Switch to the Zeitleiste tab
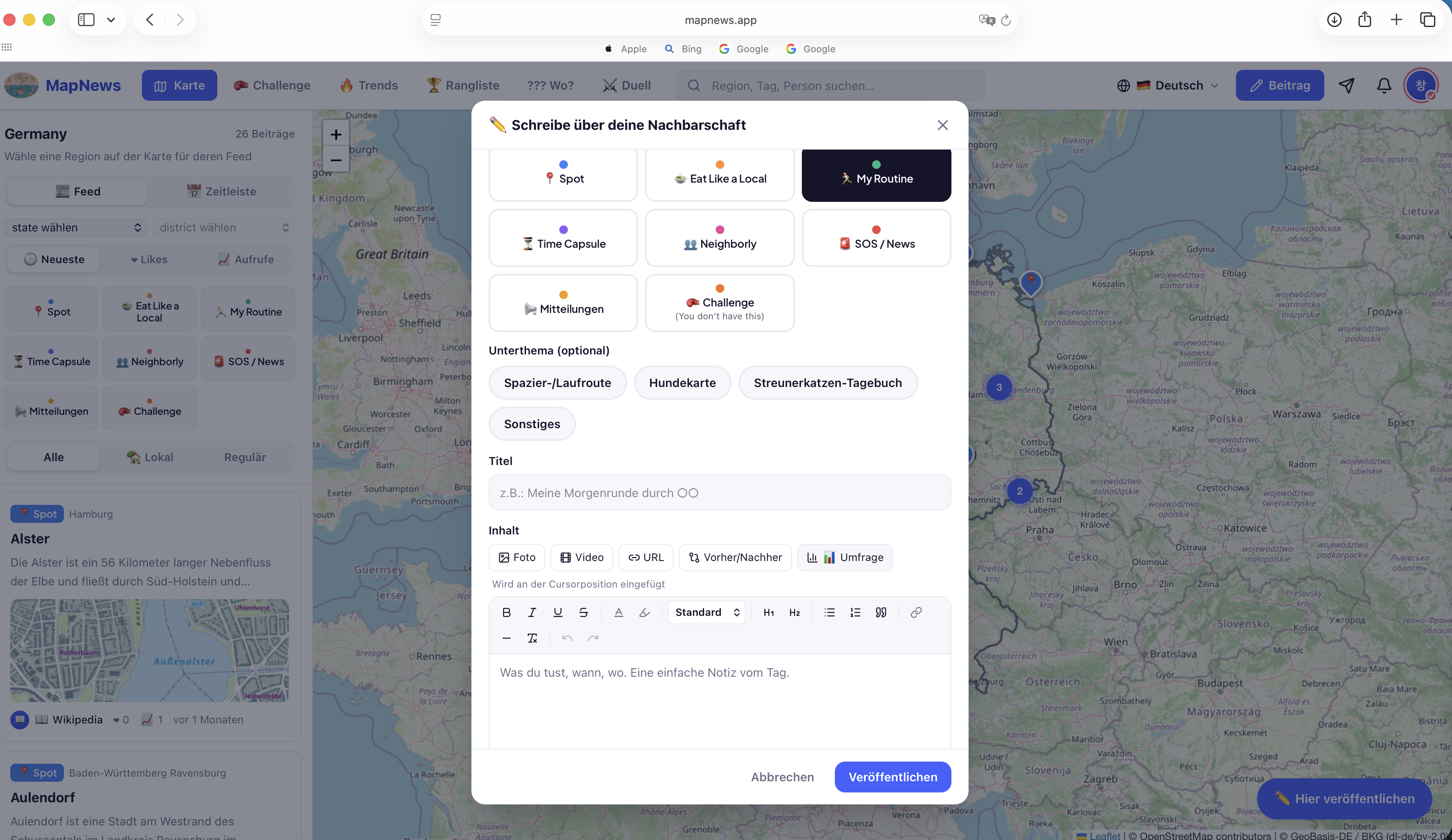 click(x=221, y=191)
